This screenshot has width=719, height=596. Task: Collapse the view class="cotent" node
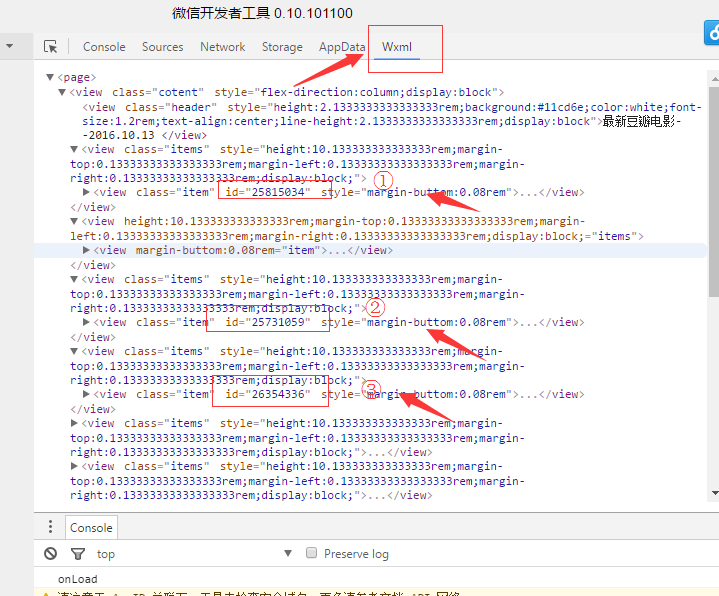[x=62, y=92]
